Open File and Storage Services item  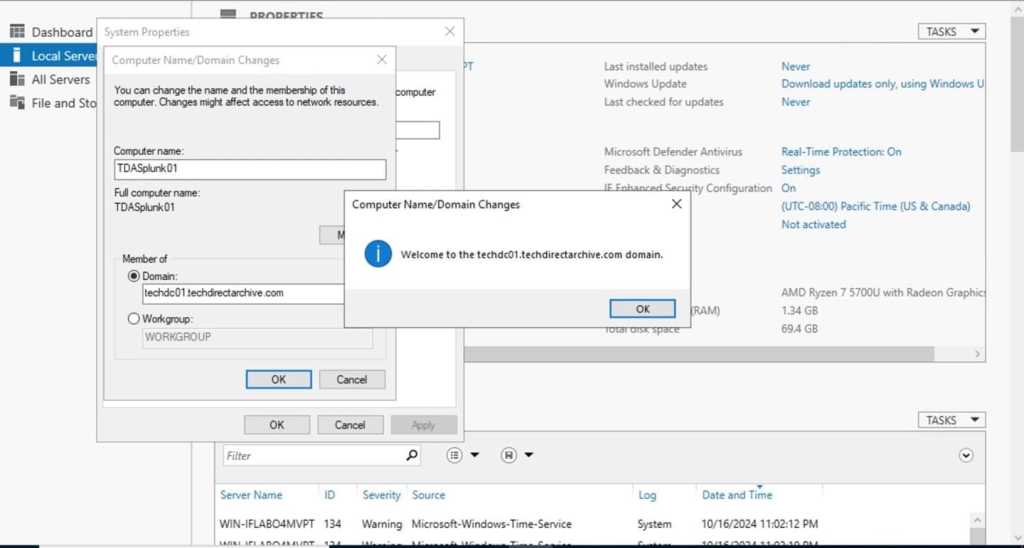[64, 103]
